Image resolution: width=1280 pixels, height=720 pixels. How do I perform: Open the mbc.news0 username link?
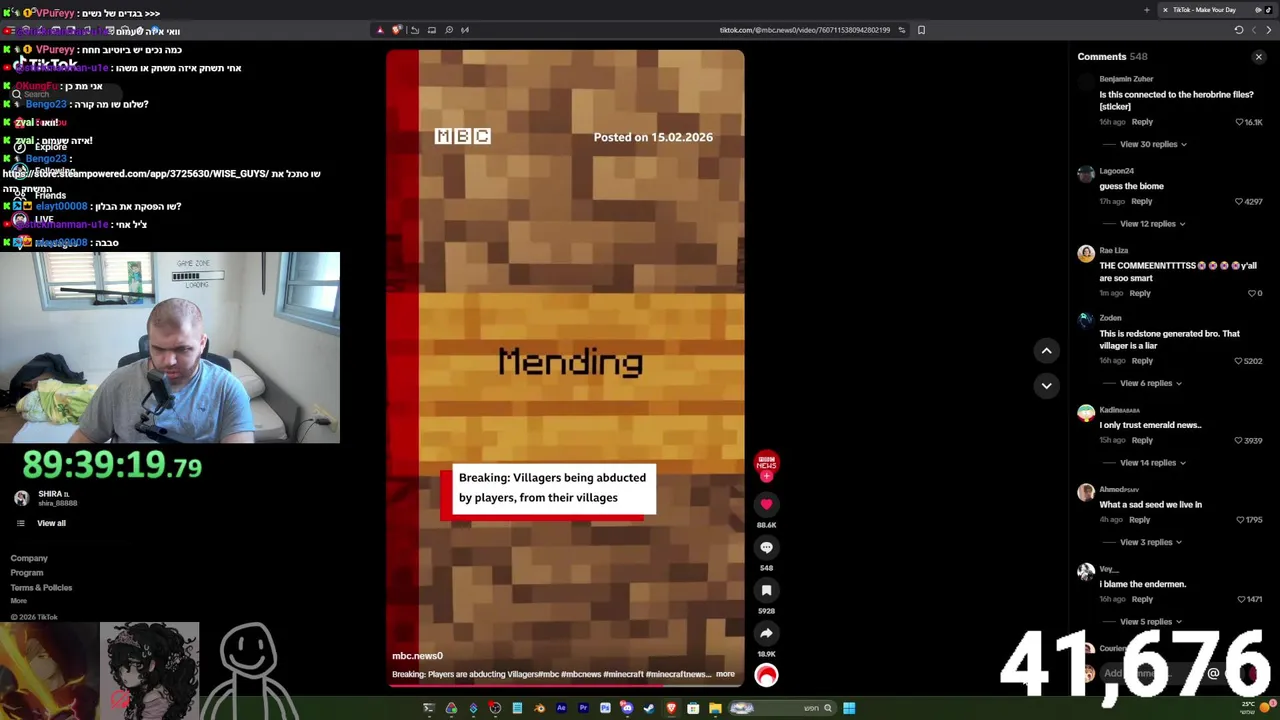pos(417,656)
